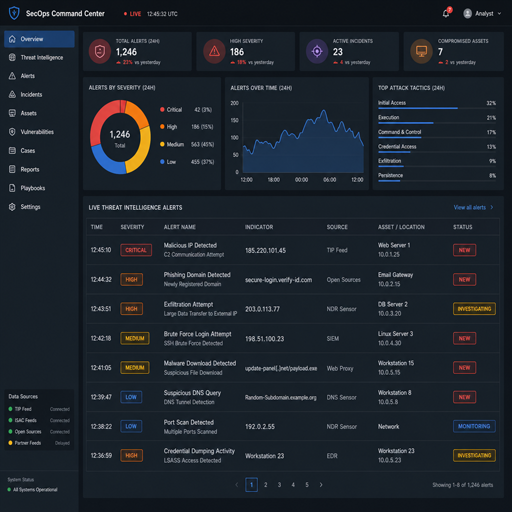Click the Active Incidents target icon
Viewport: 512px width, 512px height.
317,51
